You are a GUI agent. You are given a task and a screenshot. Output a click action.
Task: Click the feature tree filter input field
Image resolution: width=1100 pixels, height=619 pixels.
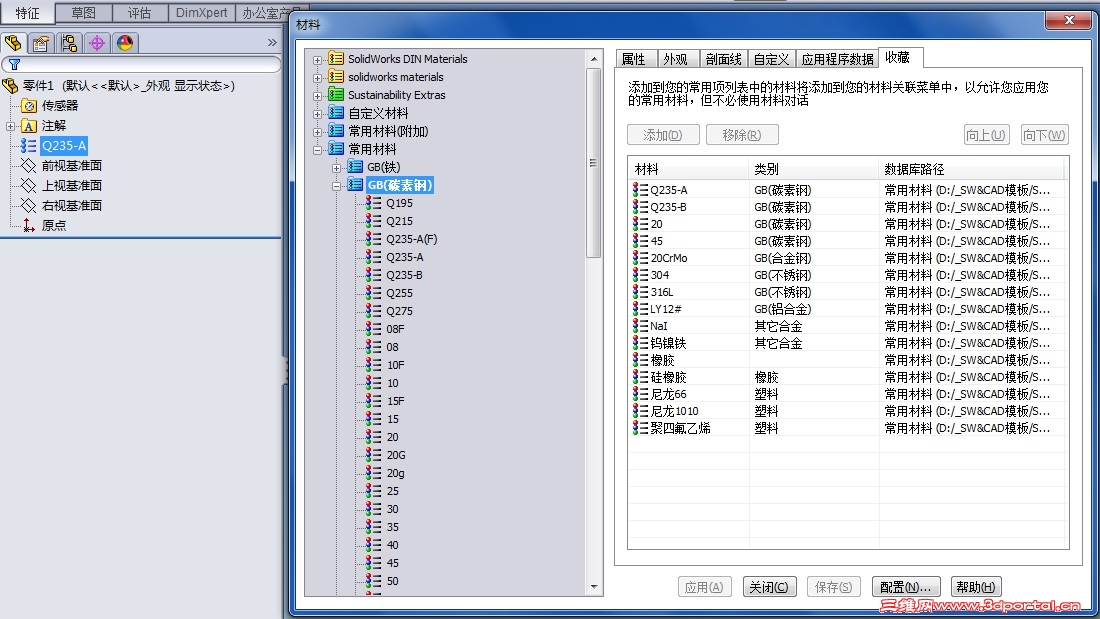click(142, 64)
